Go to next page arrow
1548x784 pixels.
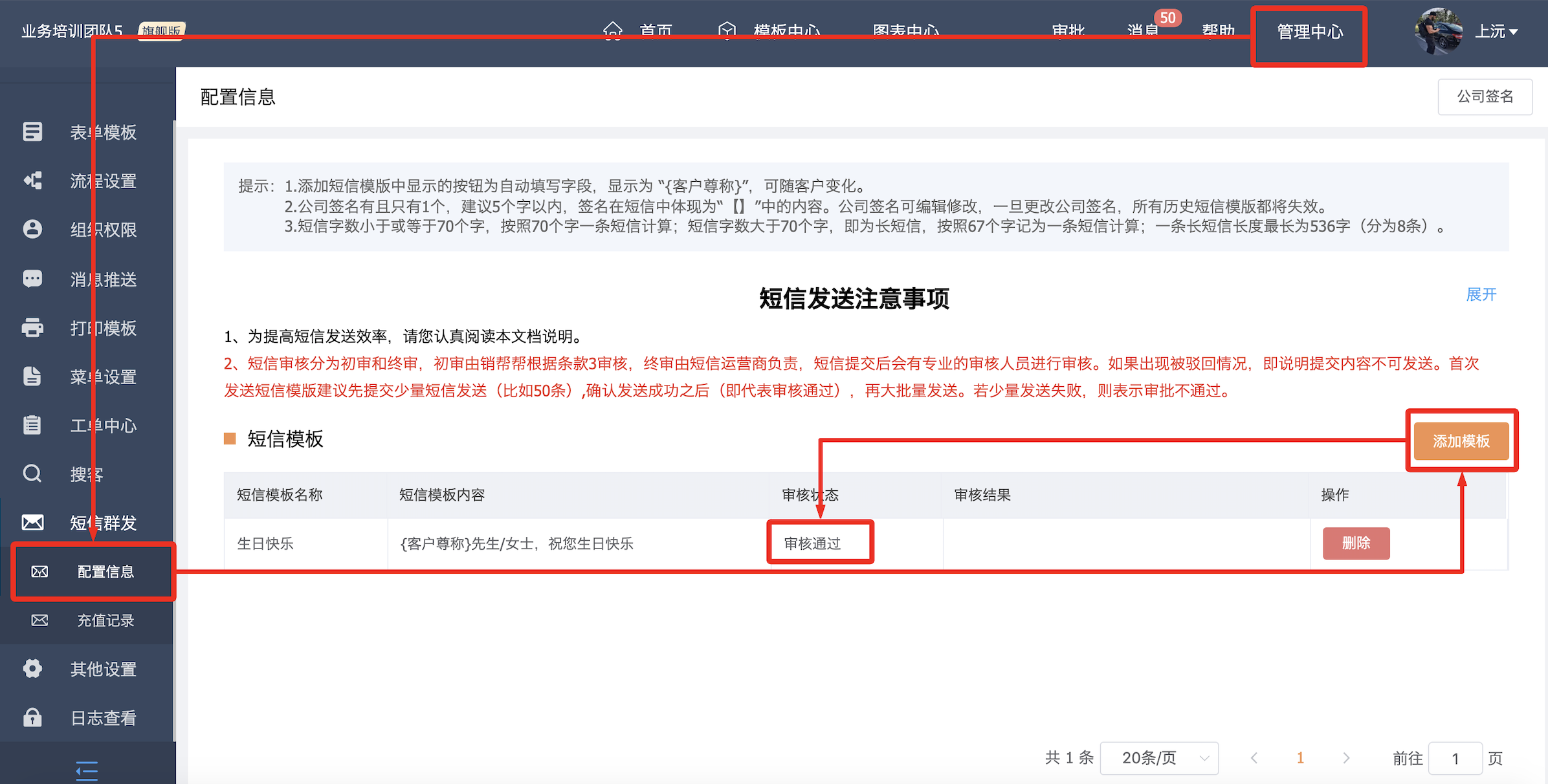(1346, 758)
